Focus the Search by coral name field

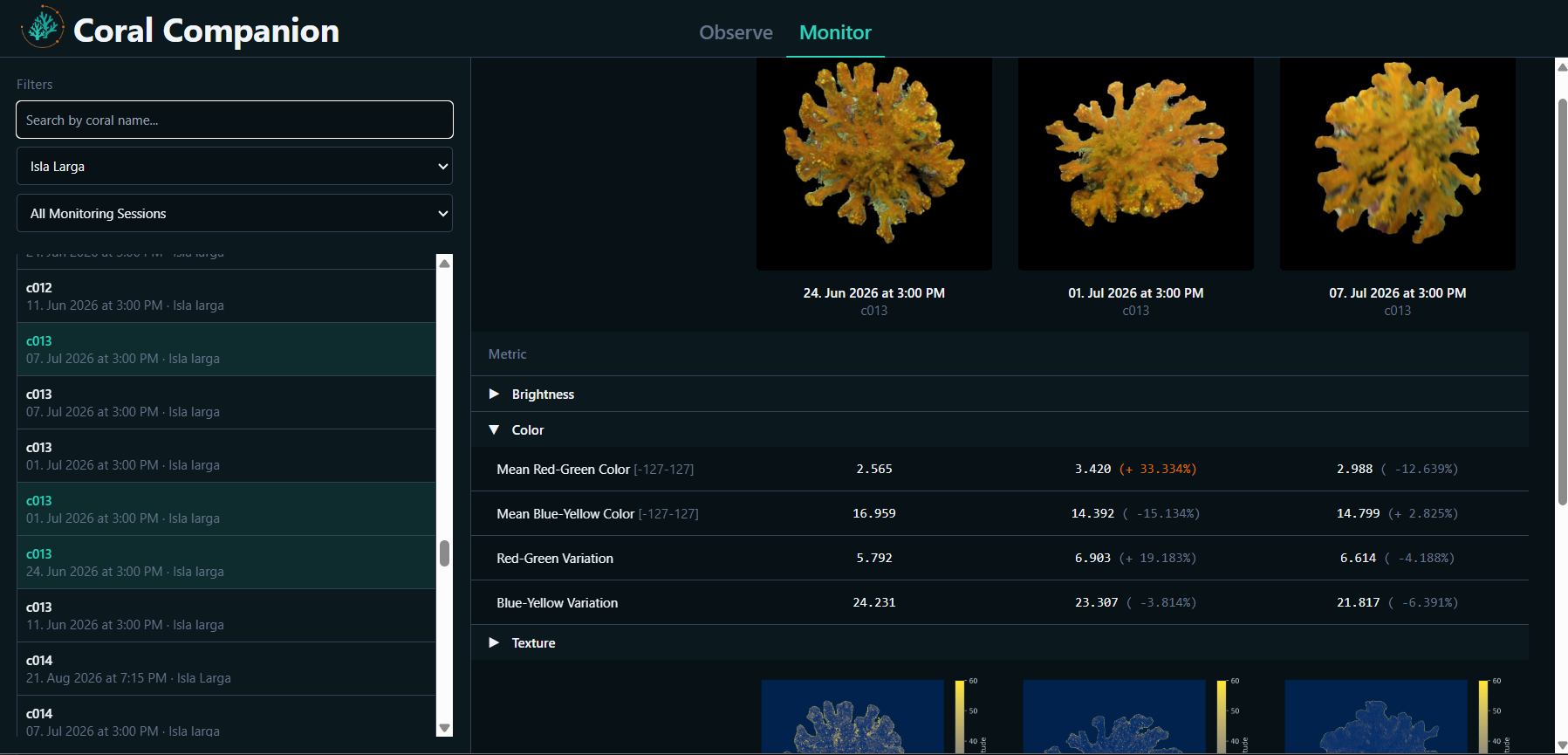click(235, 120)
